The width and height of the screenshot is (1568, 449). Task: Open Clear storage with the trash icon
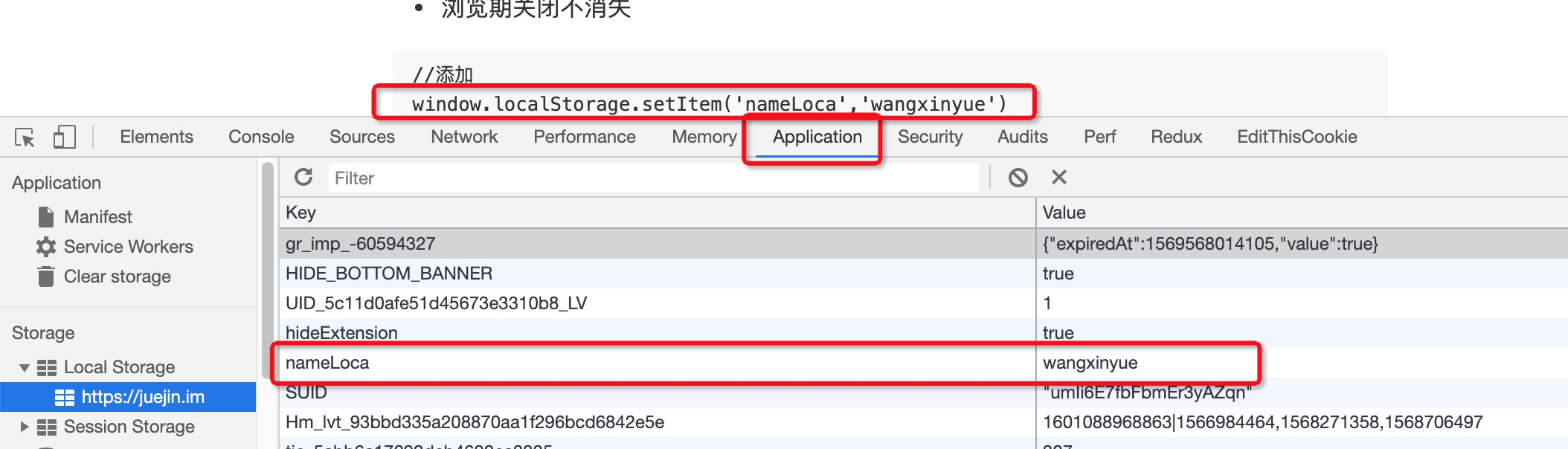117,277
